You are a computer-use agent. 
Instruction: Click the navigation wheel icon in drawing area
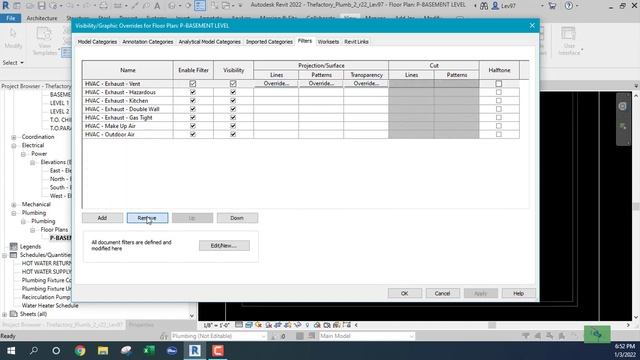click(x=622, y=106)
